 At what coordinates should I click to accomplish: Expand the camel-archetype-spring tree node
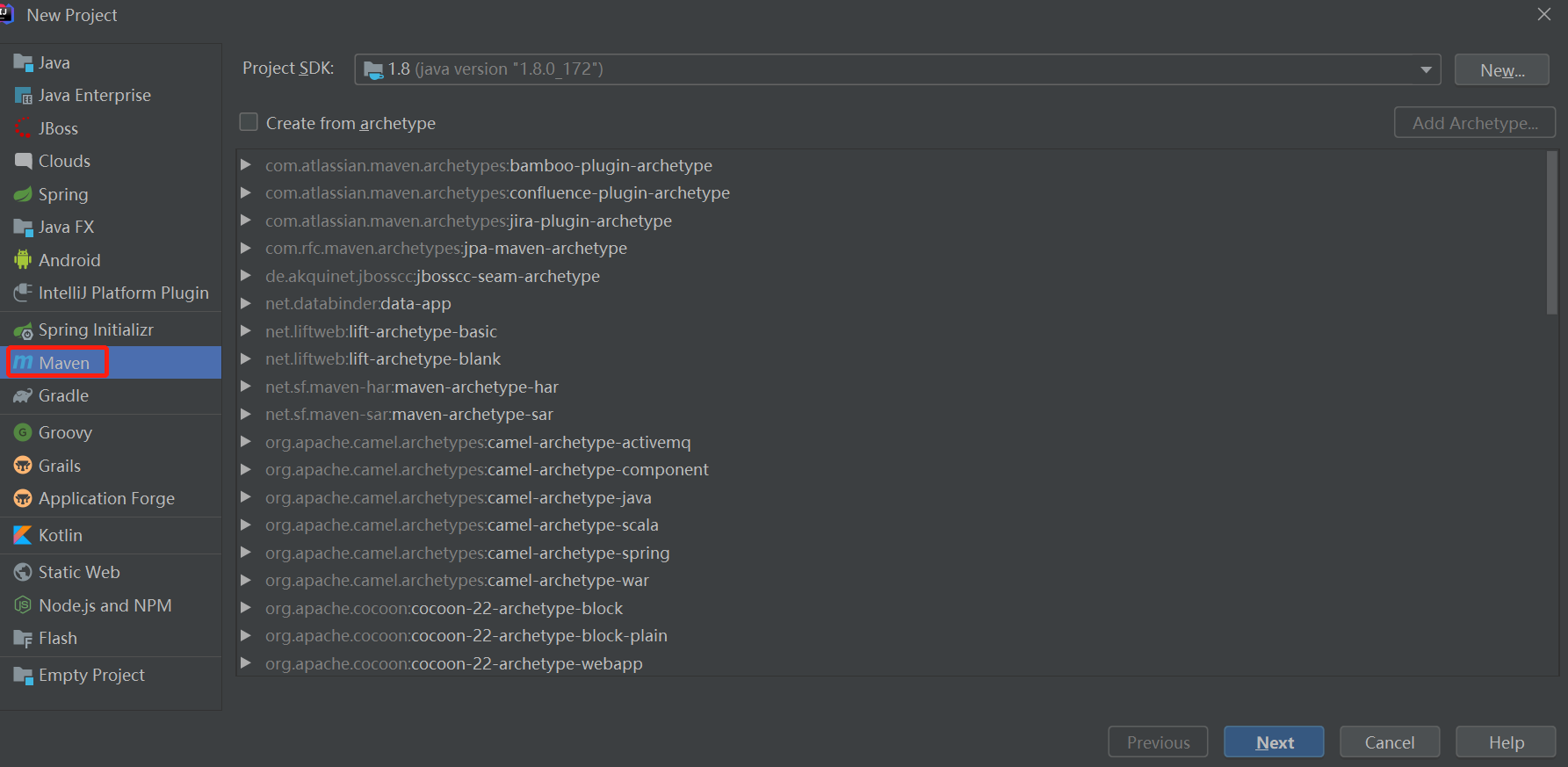pyautogui.click(x=246, y=553)
